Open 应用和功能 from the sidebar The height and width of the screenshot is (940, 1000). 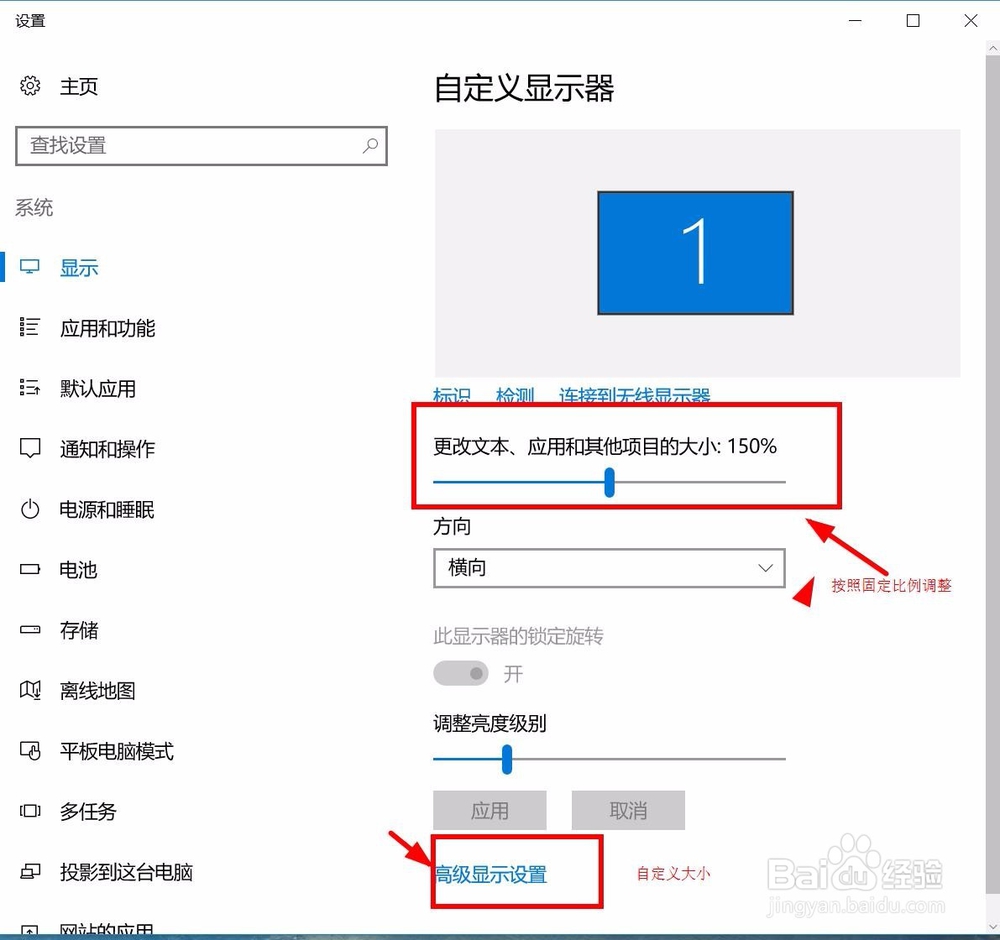point(107,328)
